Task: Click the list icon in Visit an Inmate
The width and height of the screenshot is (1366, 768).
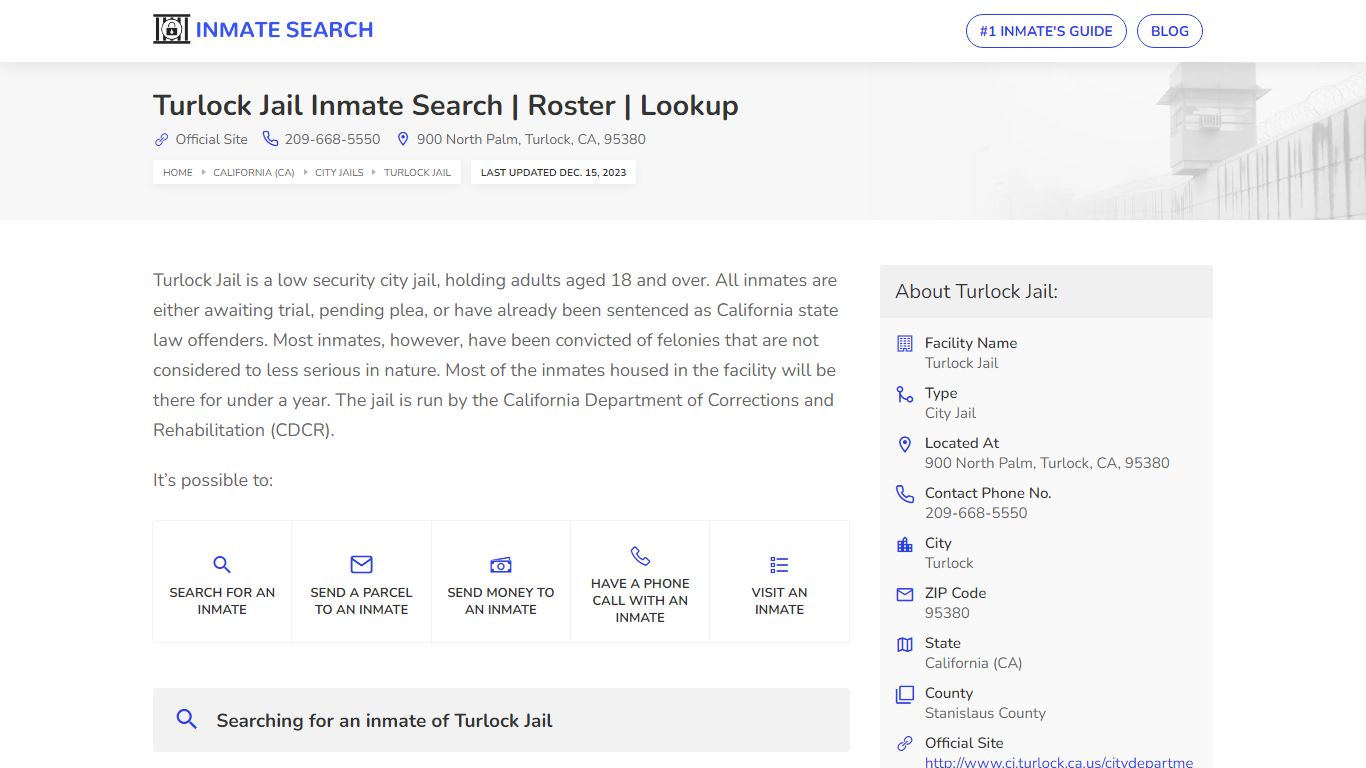Action: click(x=779, y=565)
